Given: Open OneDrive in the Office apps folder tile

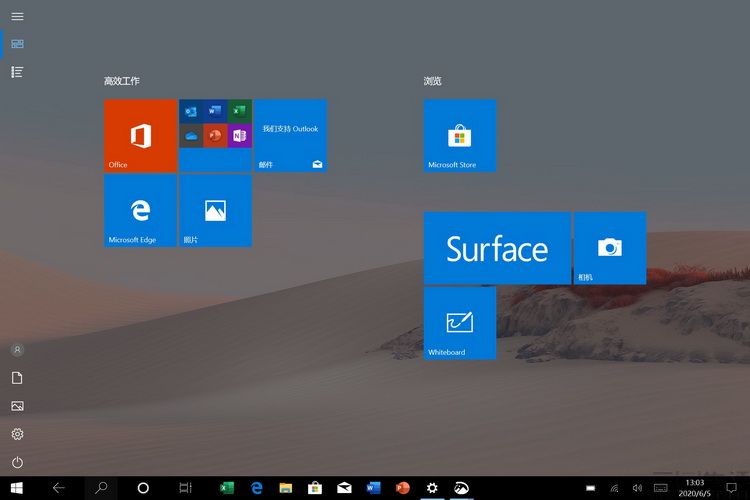Looking at the screenshot, I should 191,136.
